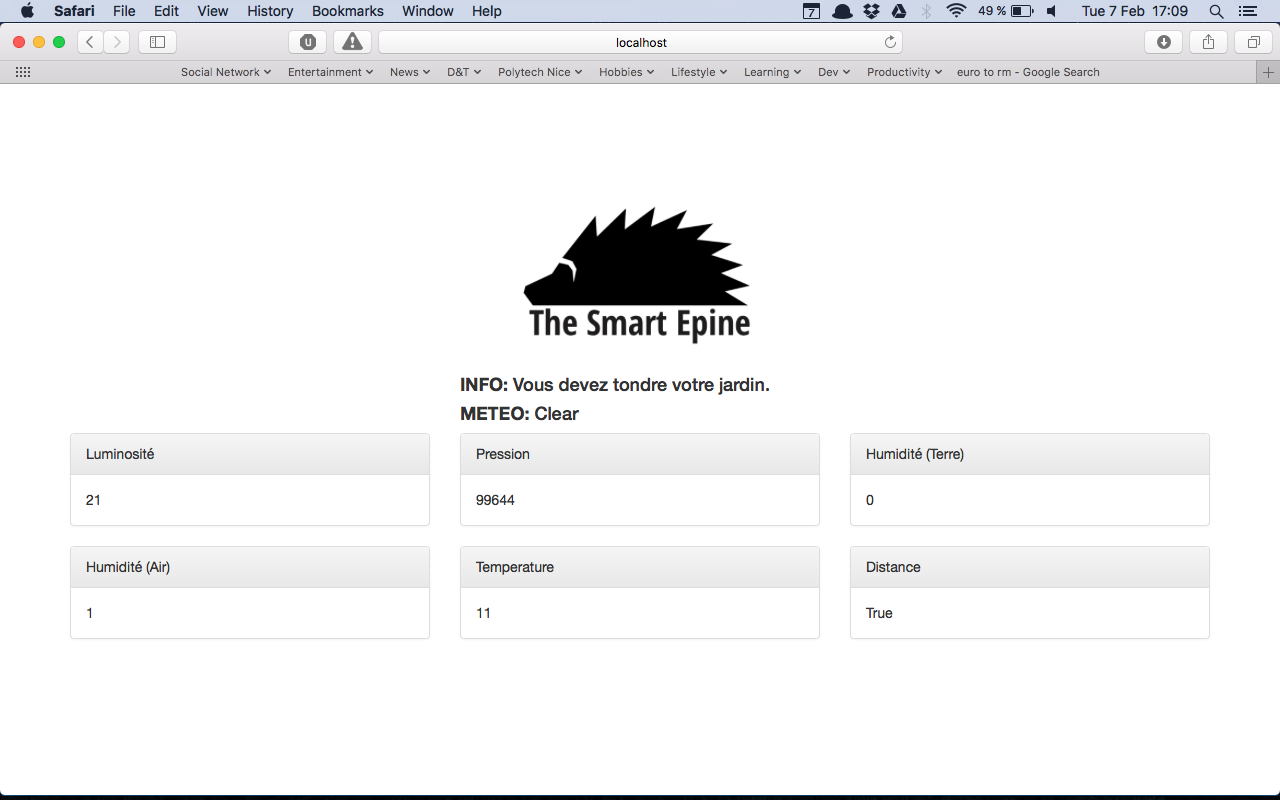Open the Bookmarks menu

click(x=347, y=11)
